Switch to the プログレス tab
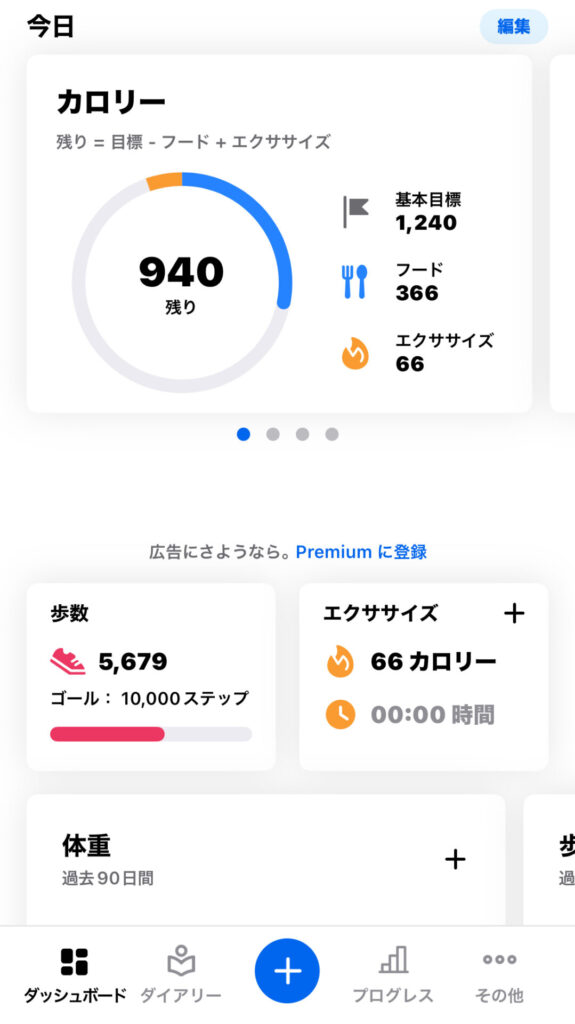This screenshot has width=575, height=1024. (x=393, y=974)
